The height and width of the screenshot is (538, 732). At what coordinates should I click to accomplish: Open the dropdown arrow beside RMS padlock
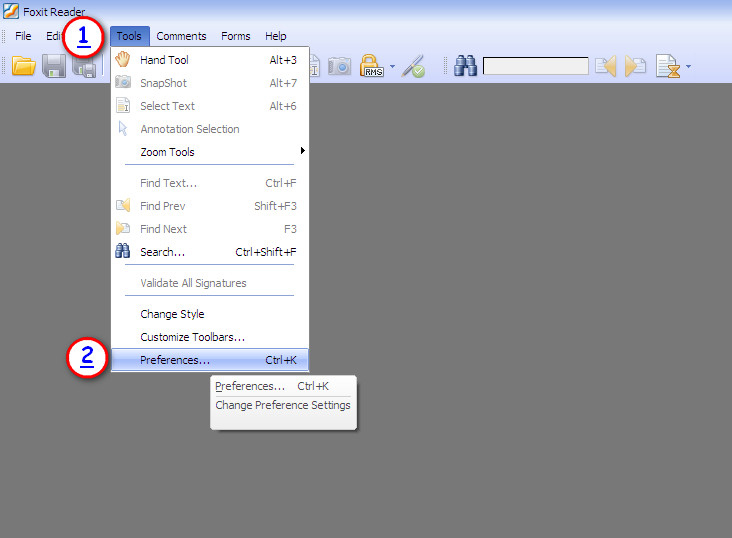[x=393, y=68]
